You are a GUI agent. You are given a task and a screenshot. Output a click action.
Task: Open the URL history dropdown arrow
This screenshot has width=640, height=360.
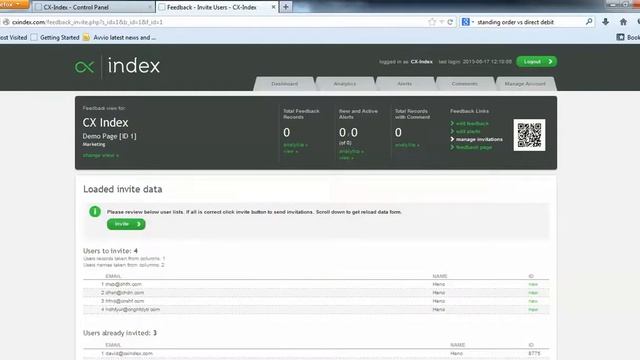point(441,22)
